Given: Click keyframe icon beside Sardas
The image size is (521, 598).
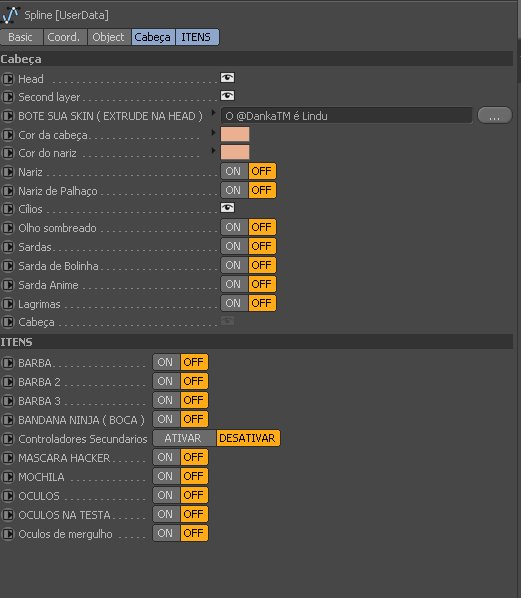Looking at the screenshot, I should [x=8, y=247].
